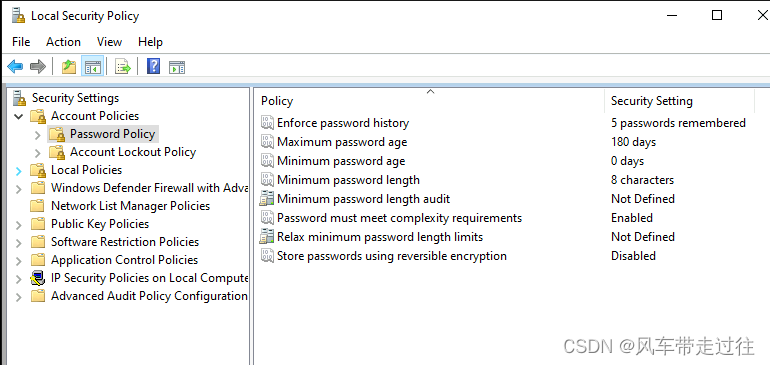Click the IP Security Policies computer icon
The image size is (770, 365).
(x=38, y=278)
